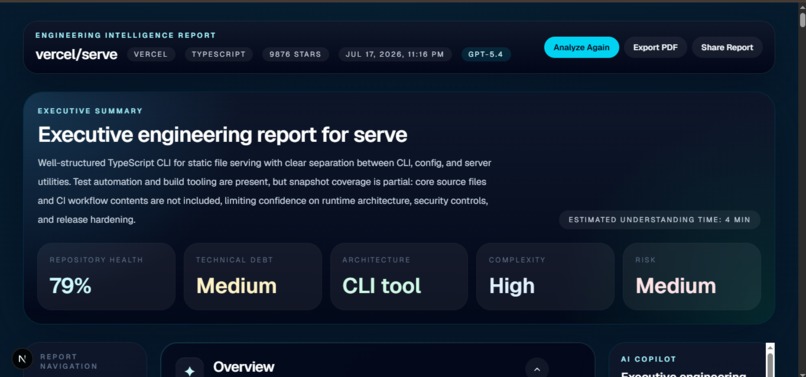Export the report as PDF
806x377 pixels.
coord(655,47)
